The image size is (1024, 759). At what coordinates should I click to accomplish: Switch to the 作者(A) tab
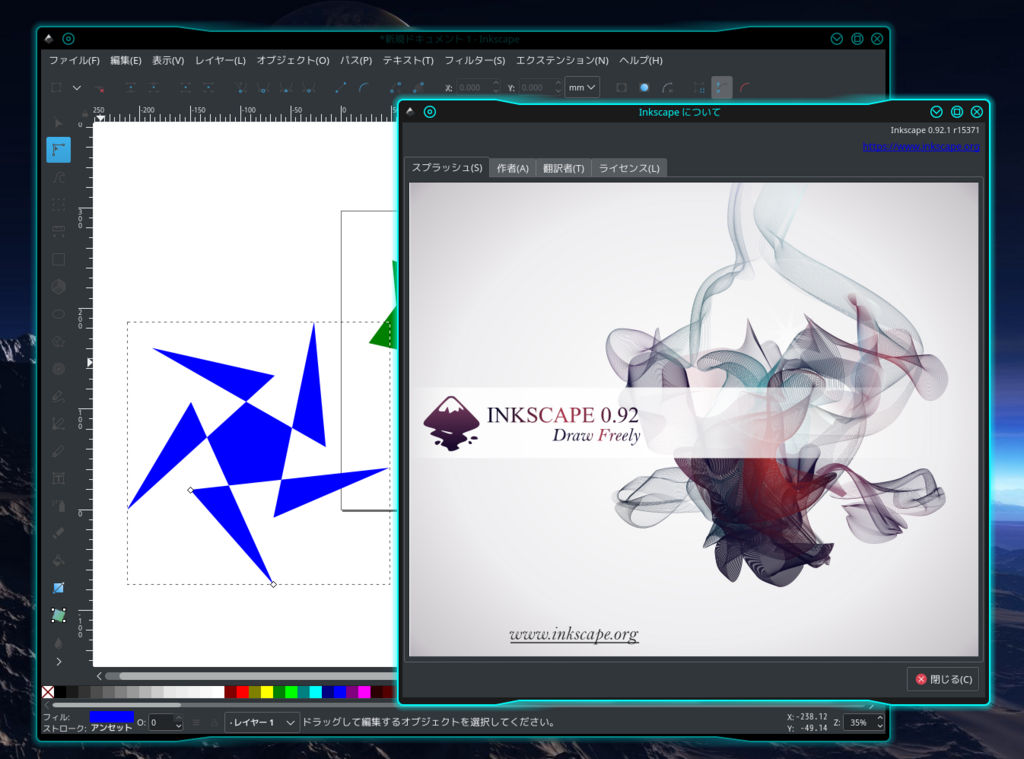[513, 168]
